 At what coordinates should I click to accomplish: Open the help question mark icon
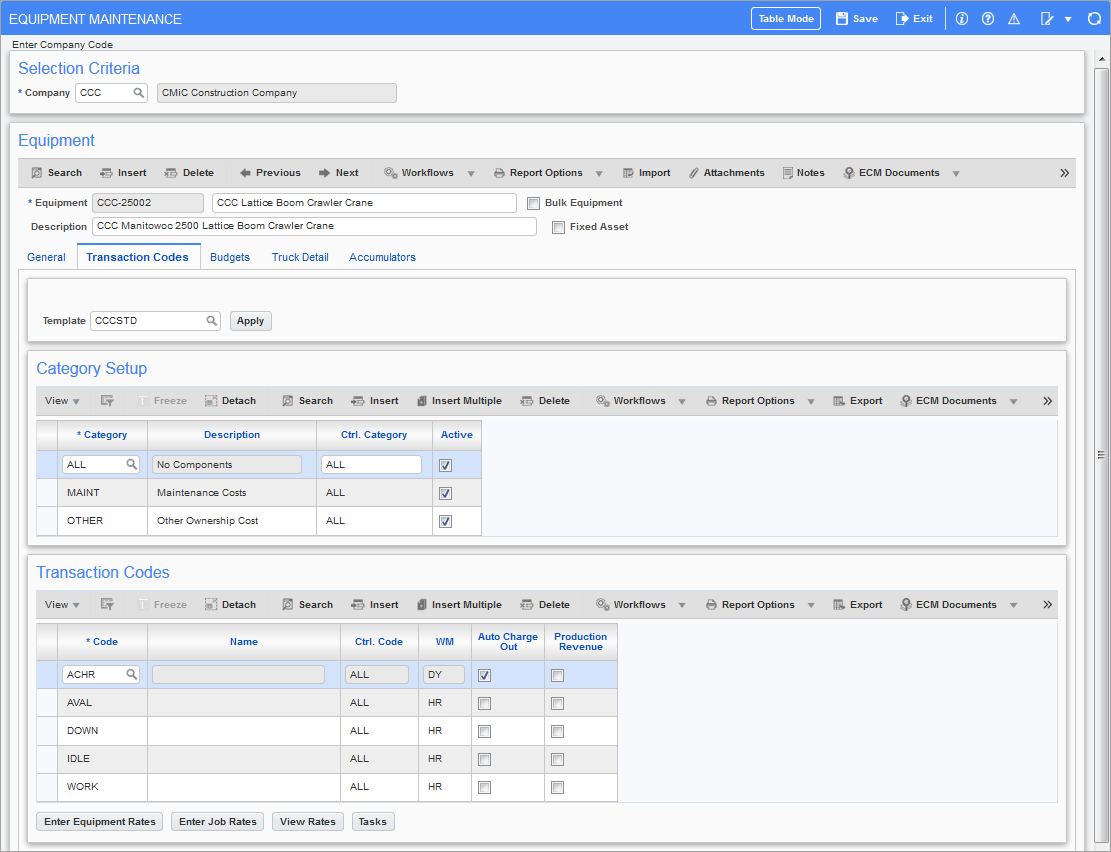(988, 19)
